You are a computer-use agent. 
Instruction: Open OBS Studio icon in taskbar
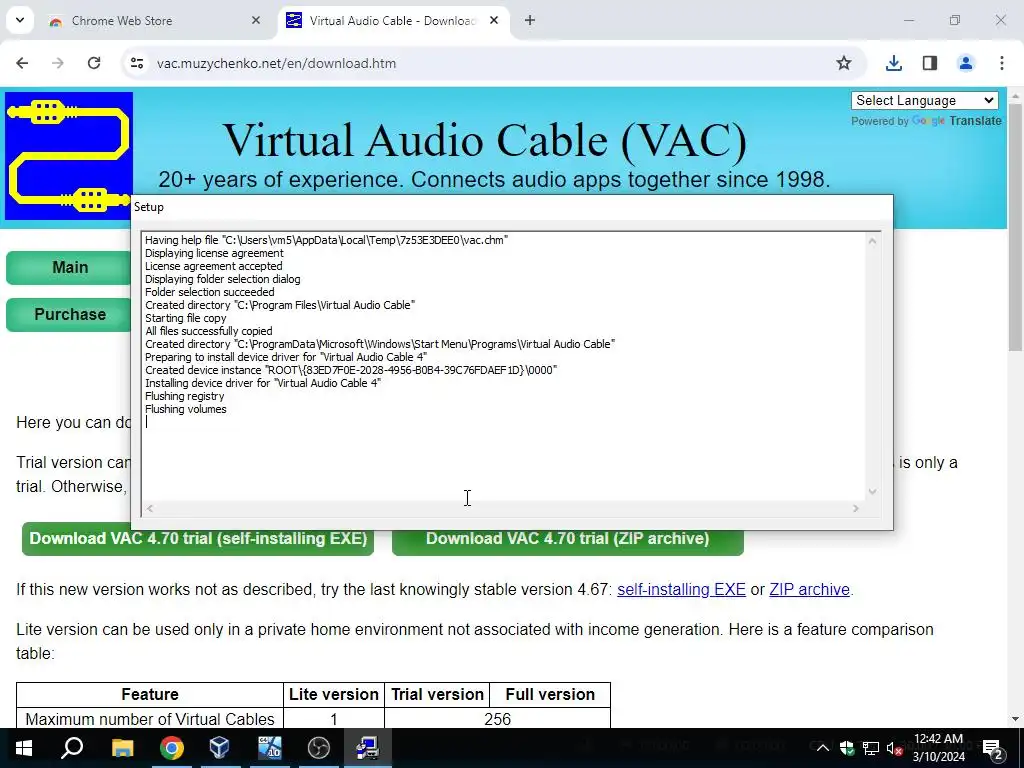pyautogui.click(x=319, y=748)
